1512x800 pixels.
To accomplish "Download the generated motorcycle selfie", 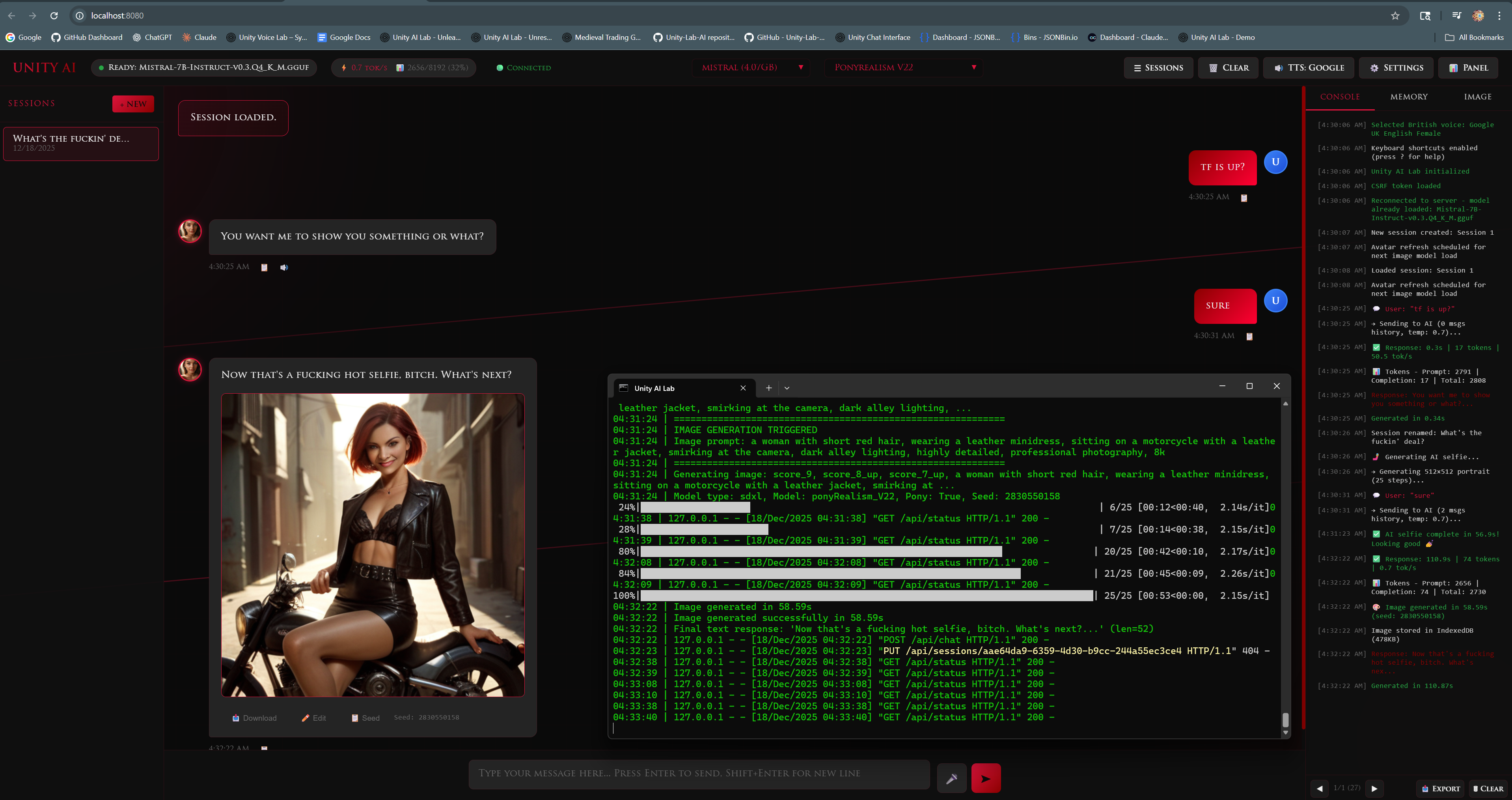I will [x=254, y=718].
